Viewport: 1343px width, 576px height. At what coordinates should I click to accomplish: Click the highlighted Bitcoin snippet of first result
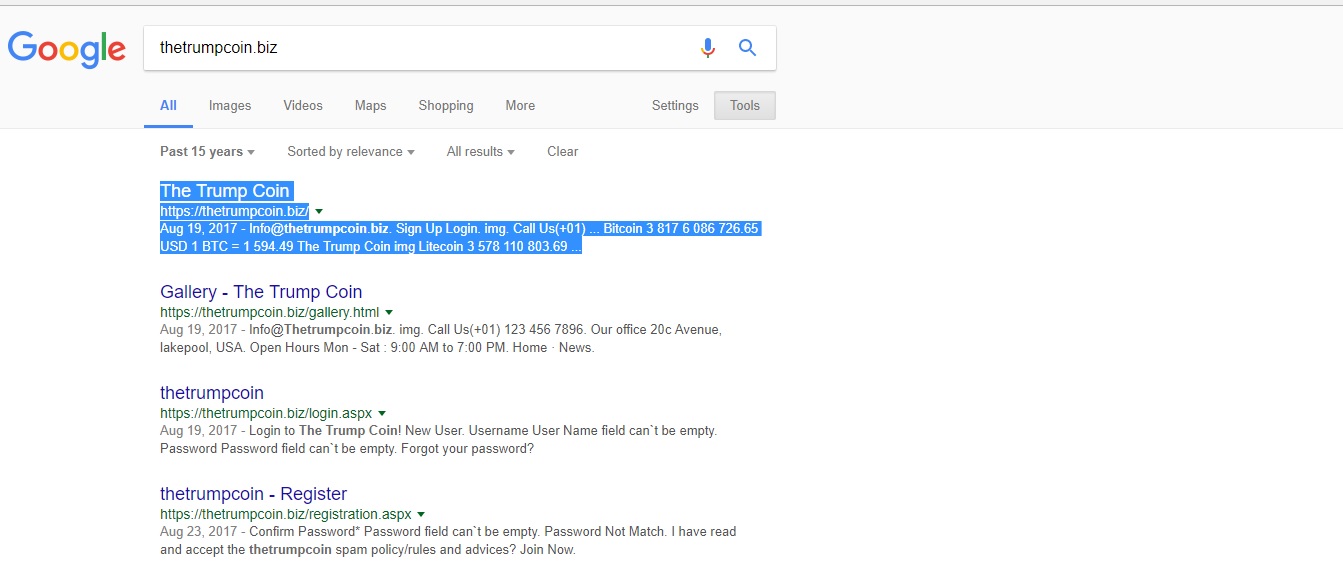(460, 238)
